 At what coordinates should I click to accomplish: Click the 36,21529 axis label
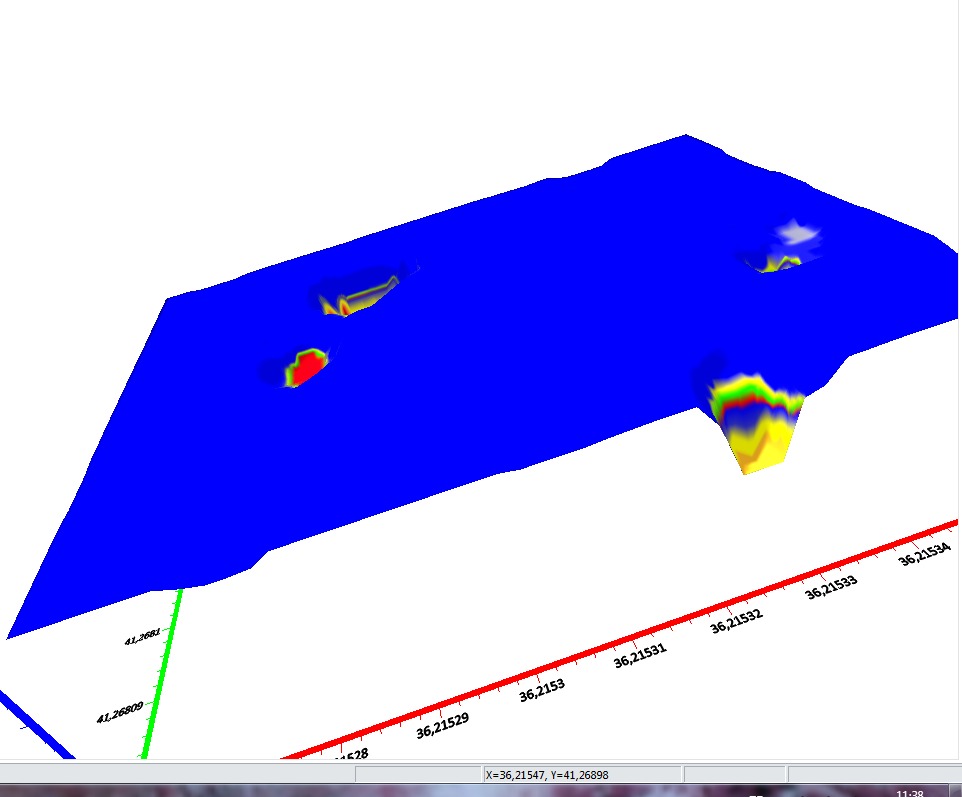pyautogui.click(x=442, y=725)
